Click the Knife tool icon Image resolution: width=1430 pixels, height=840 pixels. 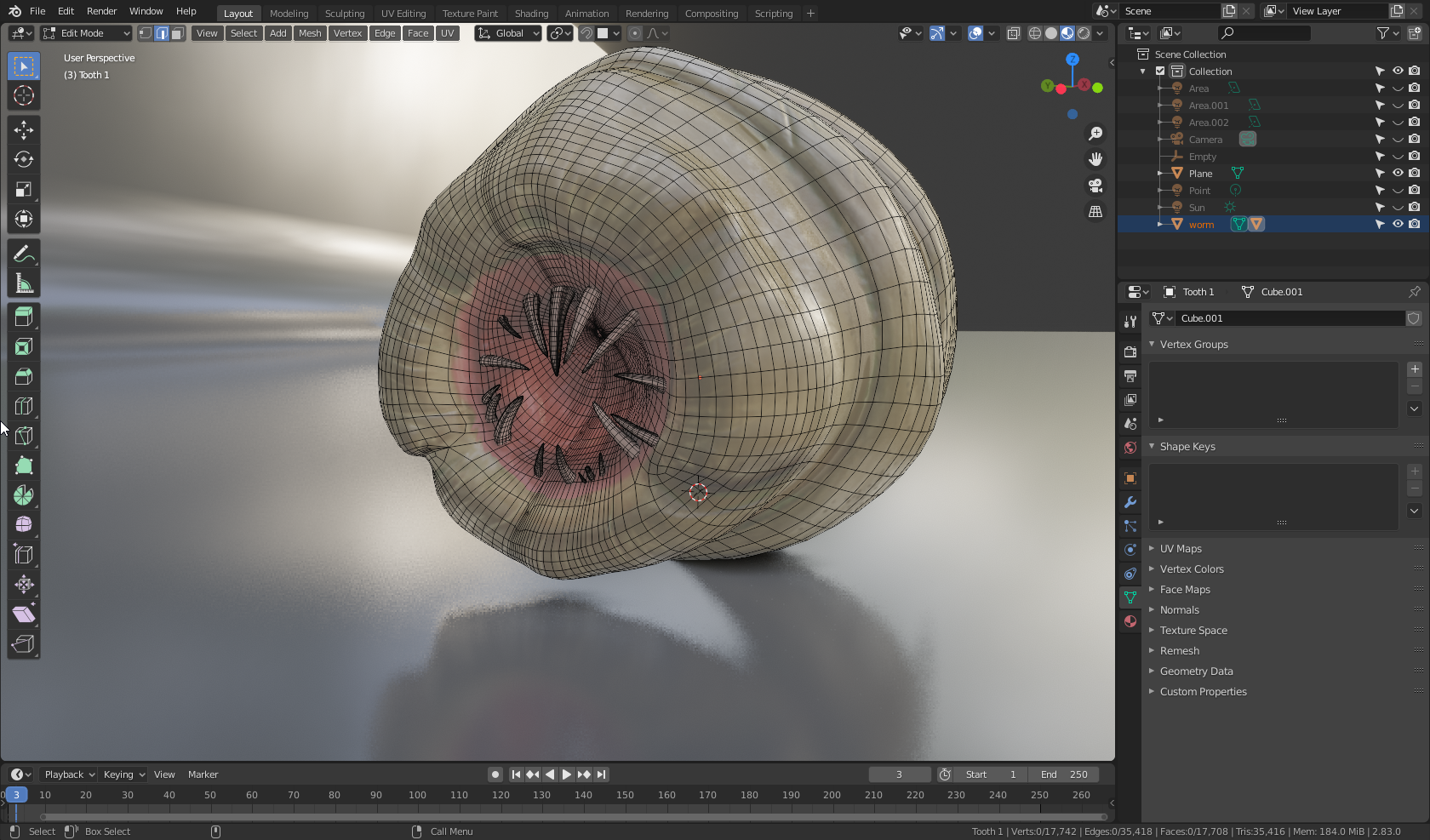(24, 436)
